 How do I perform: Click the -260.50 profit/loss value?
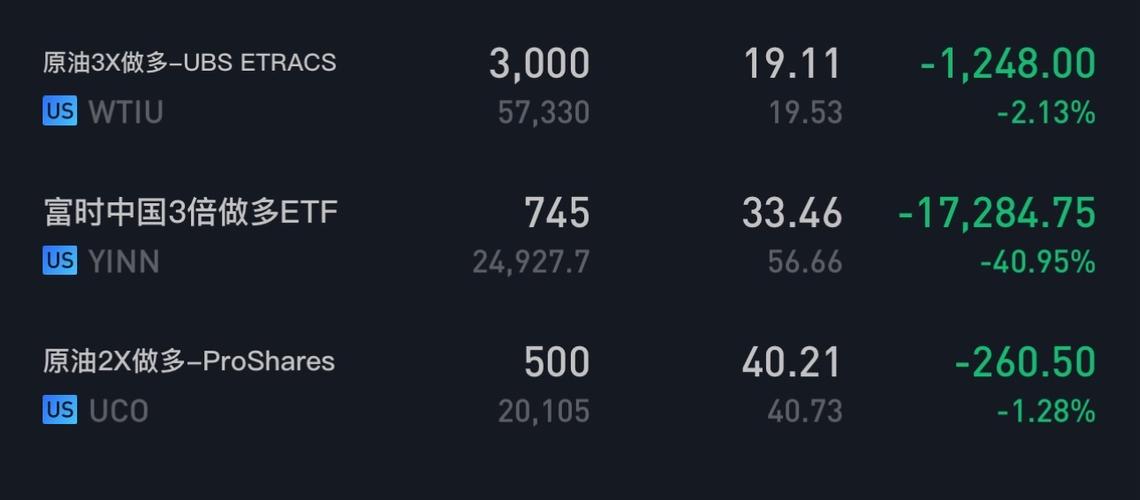coord(1025,362)
